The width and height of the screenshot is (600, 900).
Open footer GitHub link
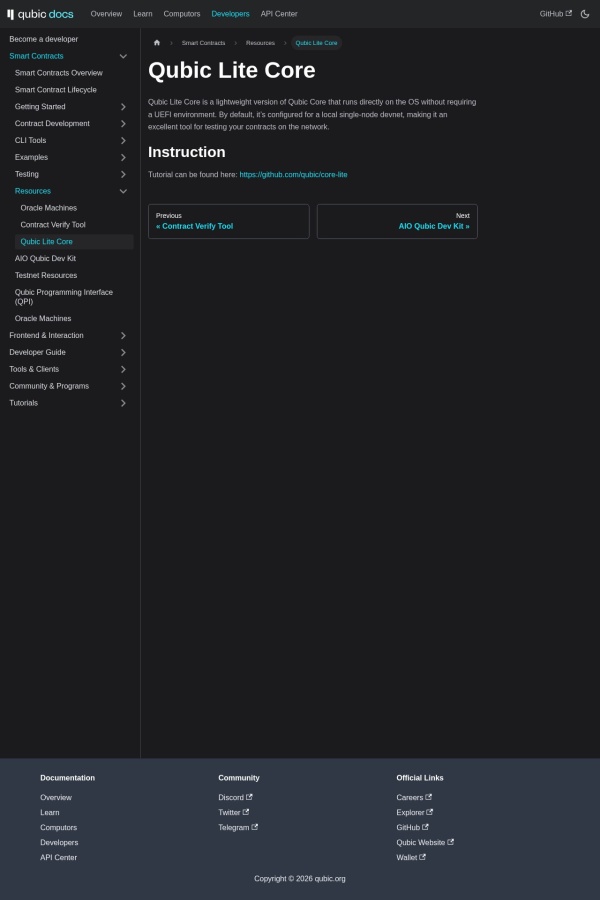(x=412, y=828)
